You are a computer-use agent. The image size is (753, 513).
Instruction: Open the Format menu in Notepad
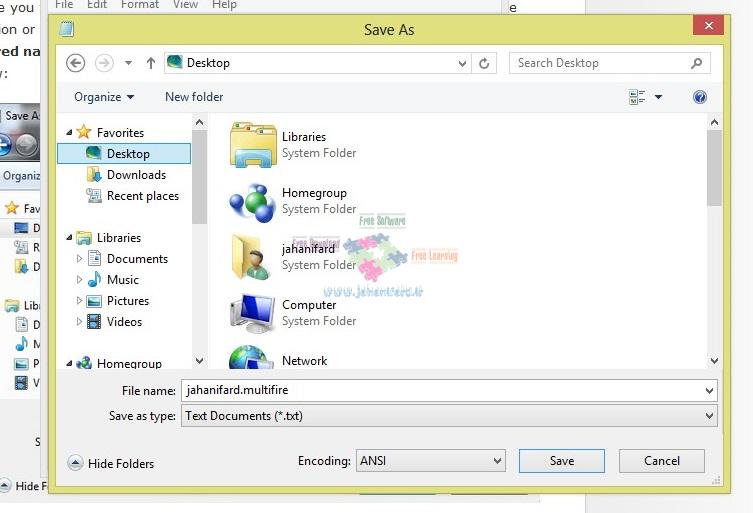click(139, 5)
